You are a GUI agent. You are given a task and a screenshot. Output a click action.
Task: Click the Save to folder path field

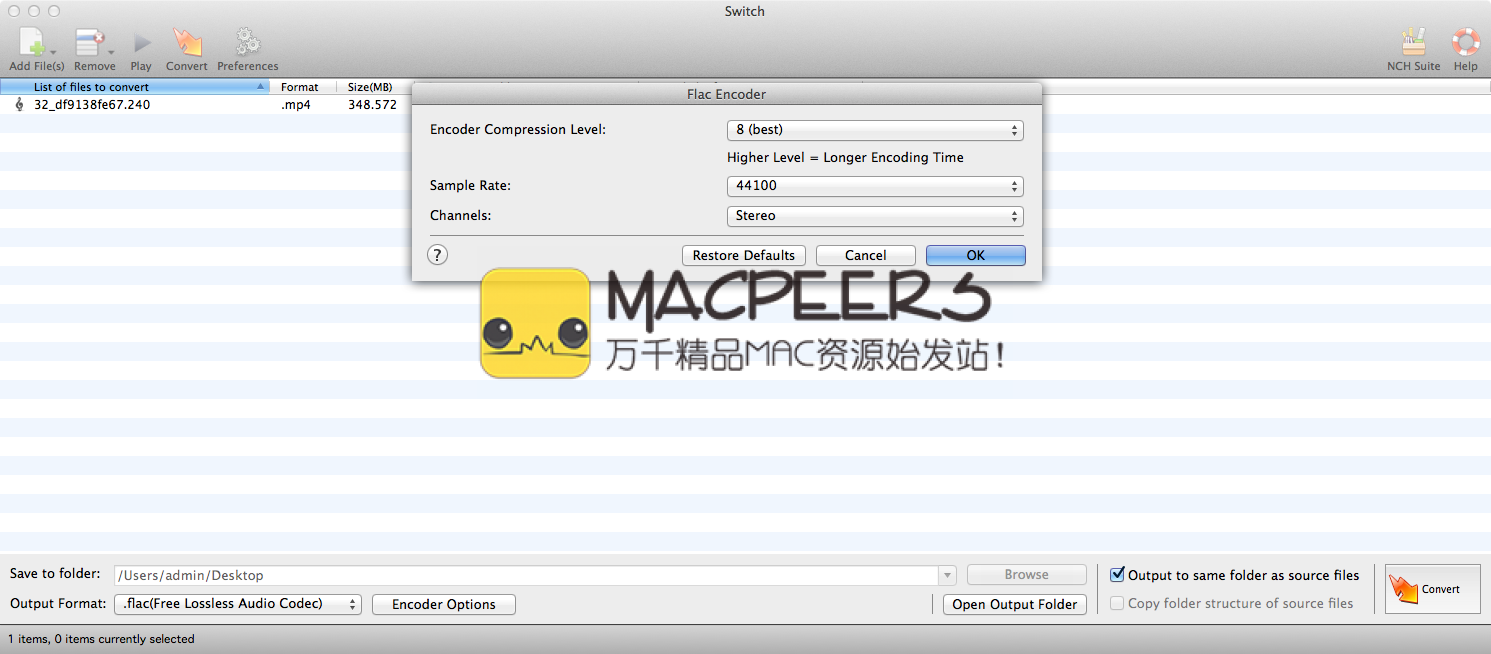(527, 575)
